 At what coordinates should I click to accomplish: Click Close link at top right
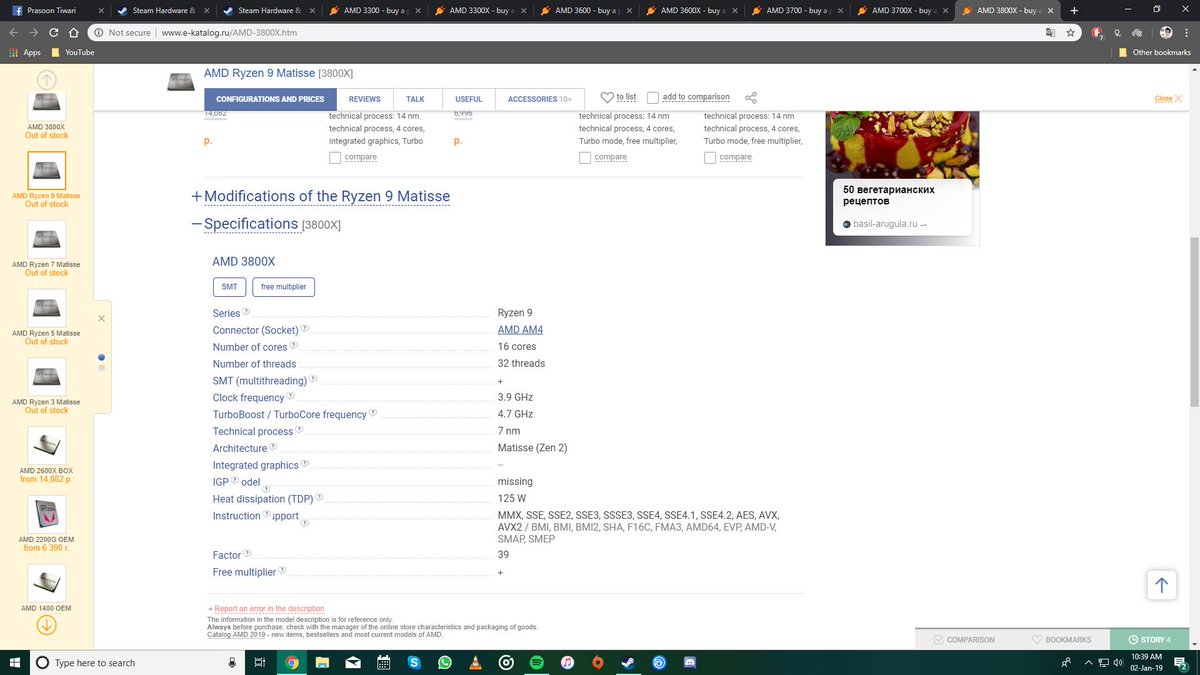1168,98
